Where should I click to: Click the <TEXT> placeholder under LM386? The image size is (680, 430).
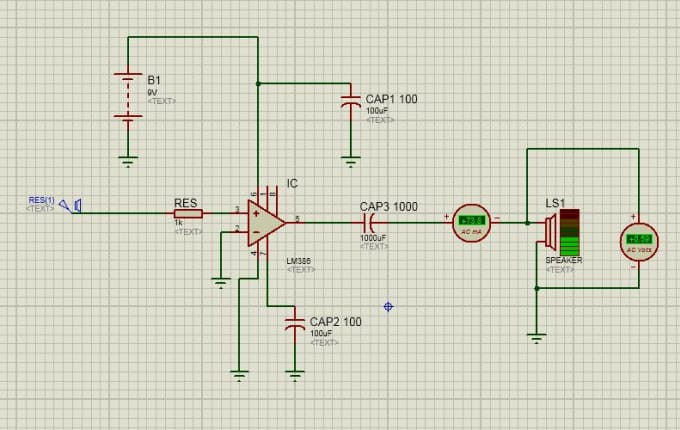point(301,269)
